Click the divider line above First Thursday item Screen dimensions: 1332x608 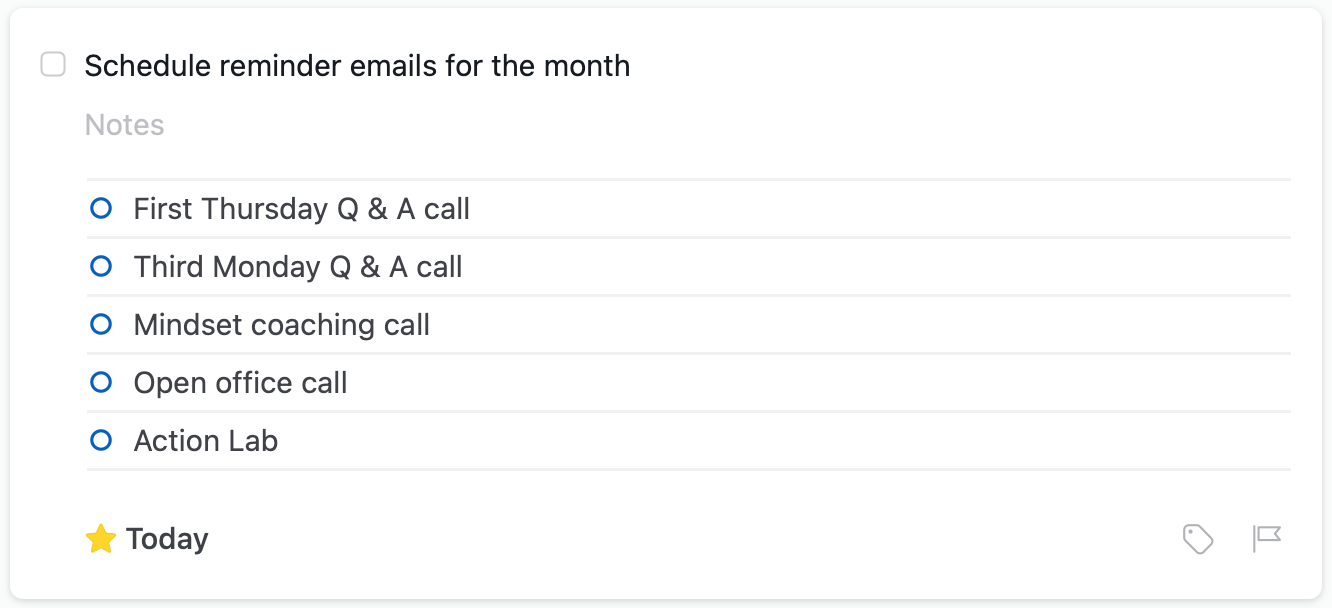pyautogui.click(x=689, y=180)
